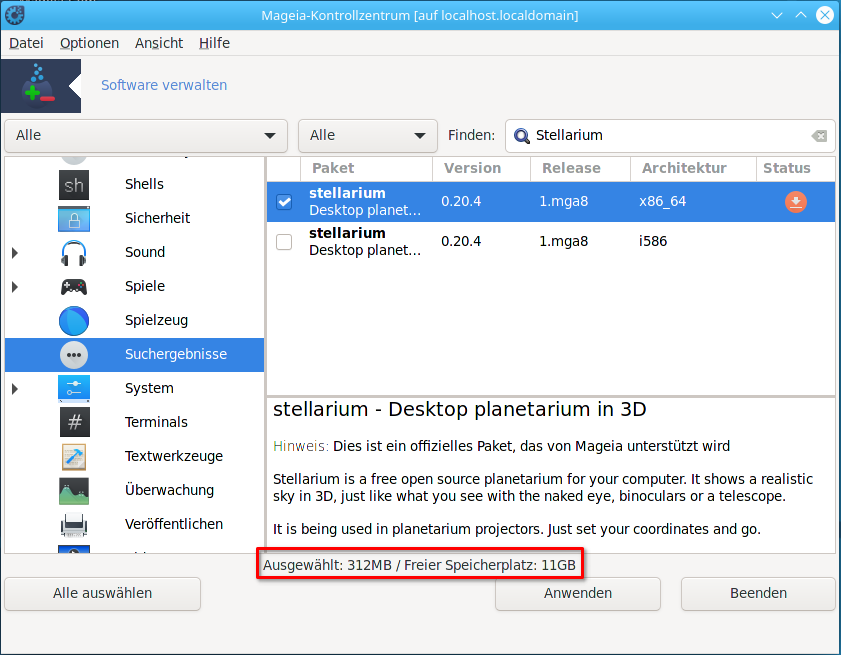Expand the System category
841x655 pixels.
click(15, 388)
